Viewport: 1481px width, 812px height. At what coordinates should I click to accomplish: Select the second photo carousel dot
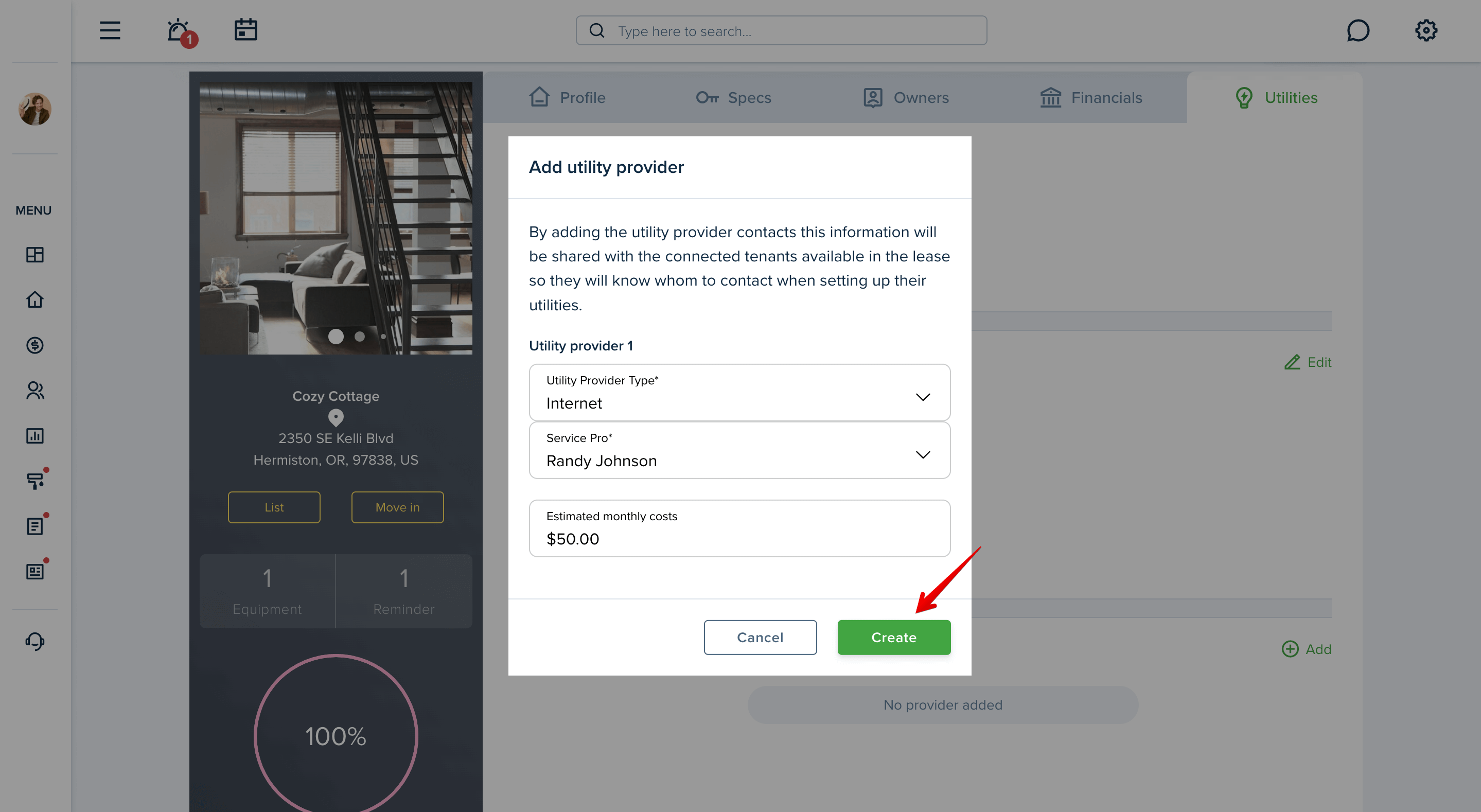coord(360,337)
